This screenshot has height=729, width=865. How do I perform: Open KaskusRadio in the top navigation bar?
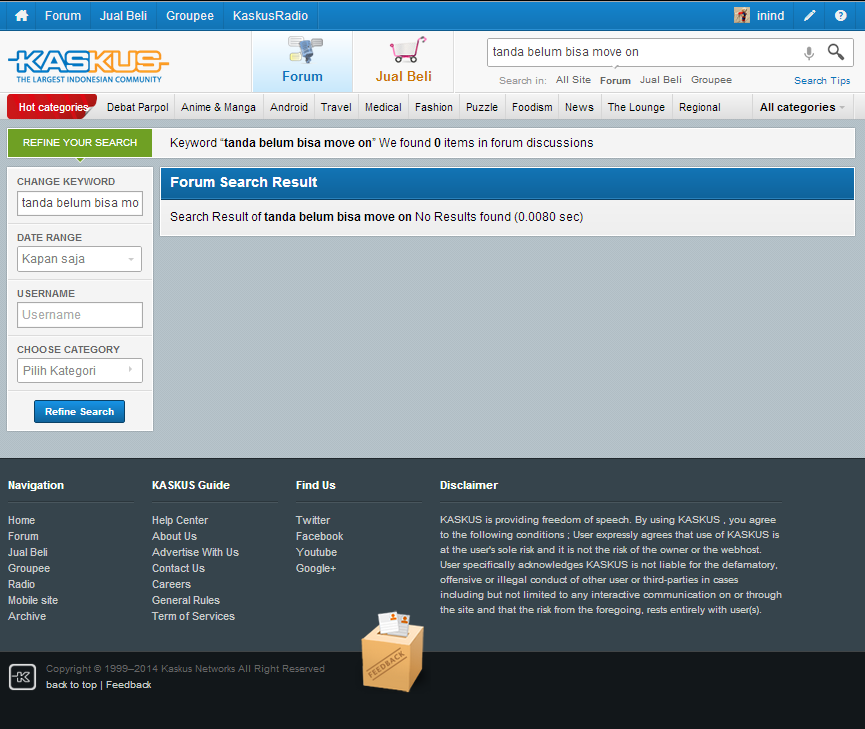pos(270,15)
